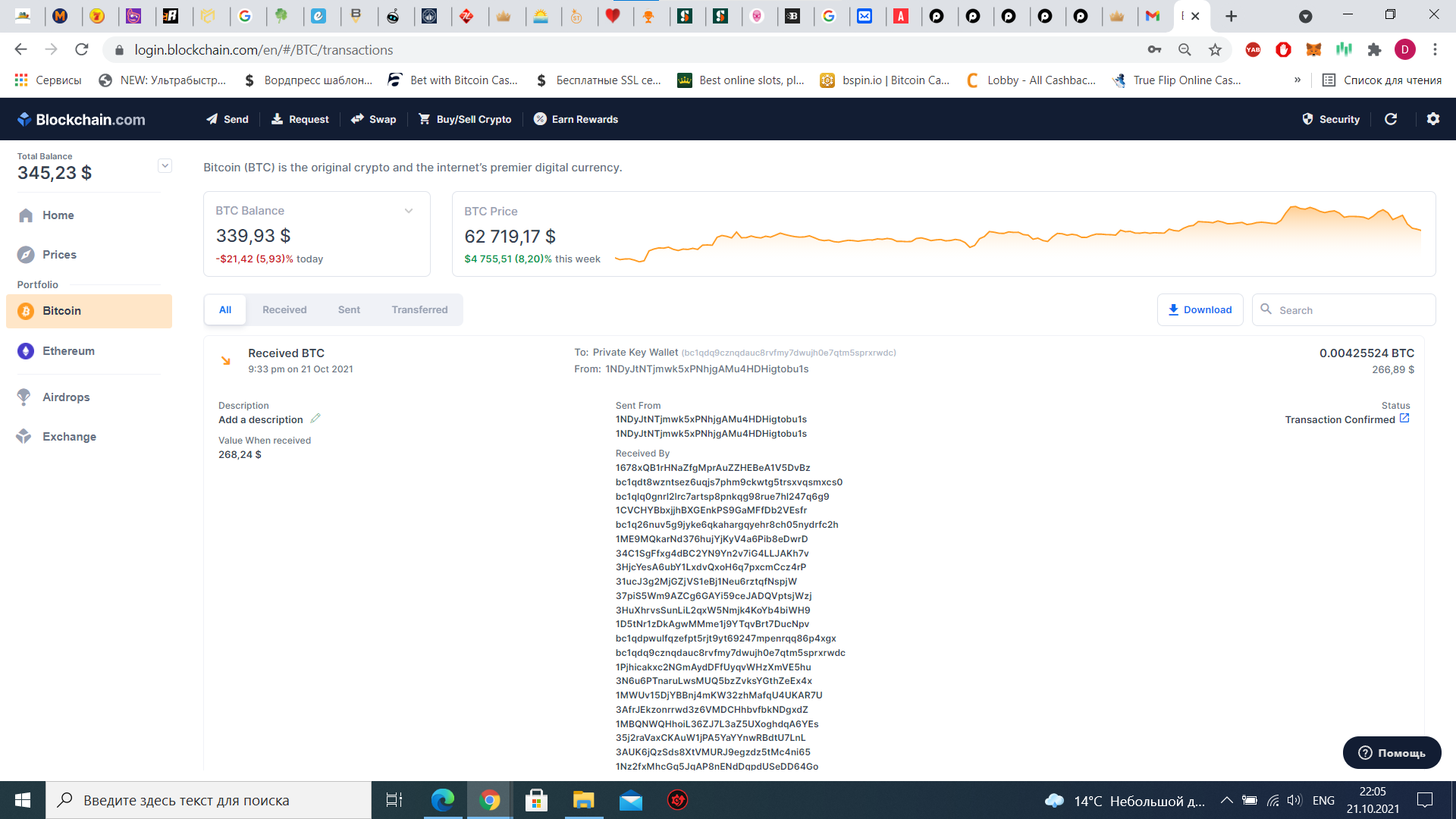The width and height of the screenshot is (1456, 819).
Task: Open Chrome profile D avatar
Action: point(1404,49)
